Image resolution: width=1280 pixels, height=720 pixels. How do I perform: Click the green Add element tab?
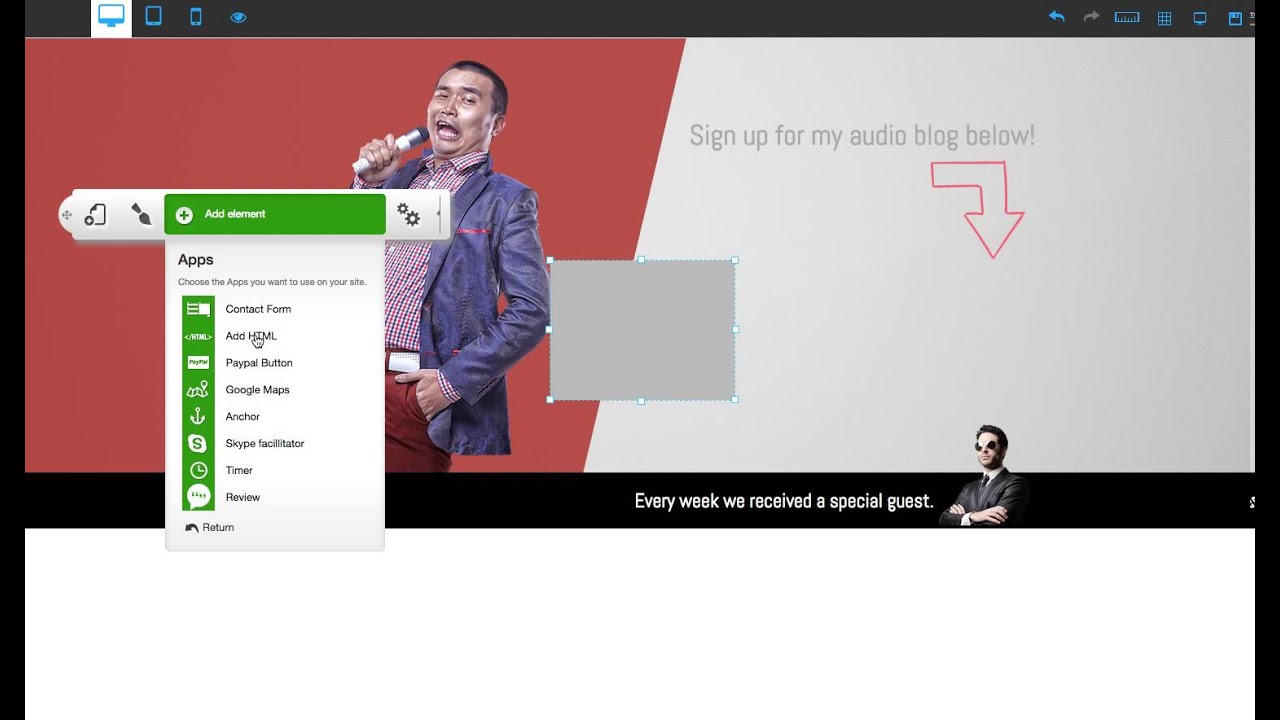click(275, 214)
